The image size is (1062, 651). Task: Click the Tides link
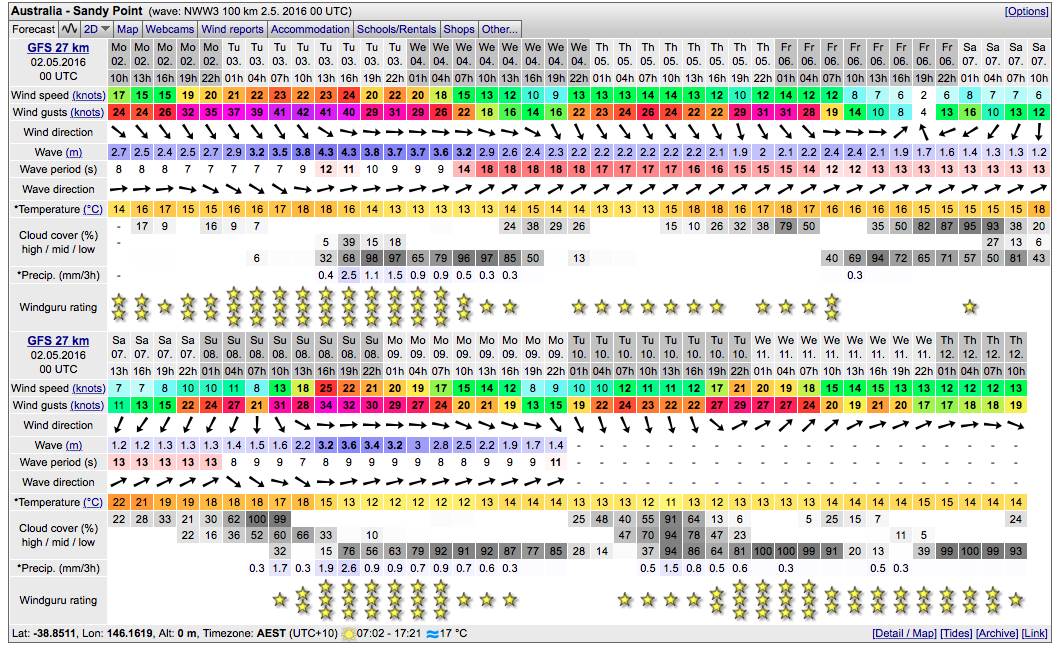click(x=956, y=634)
